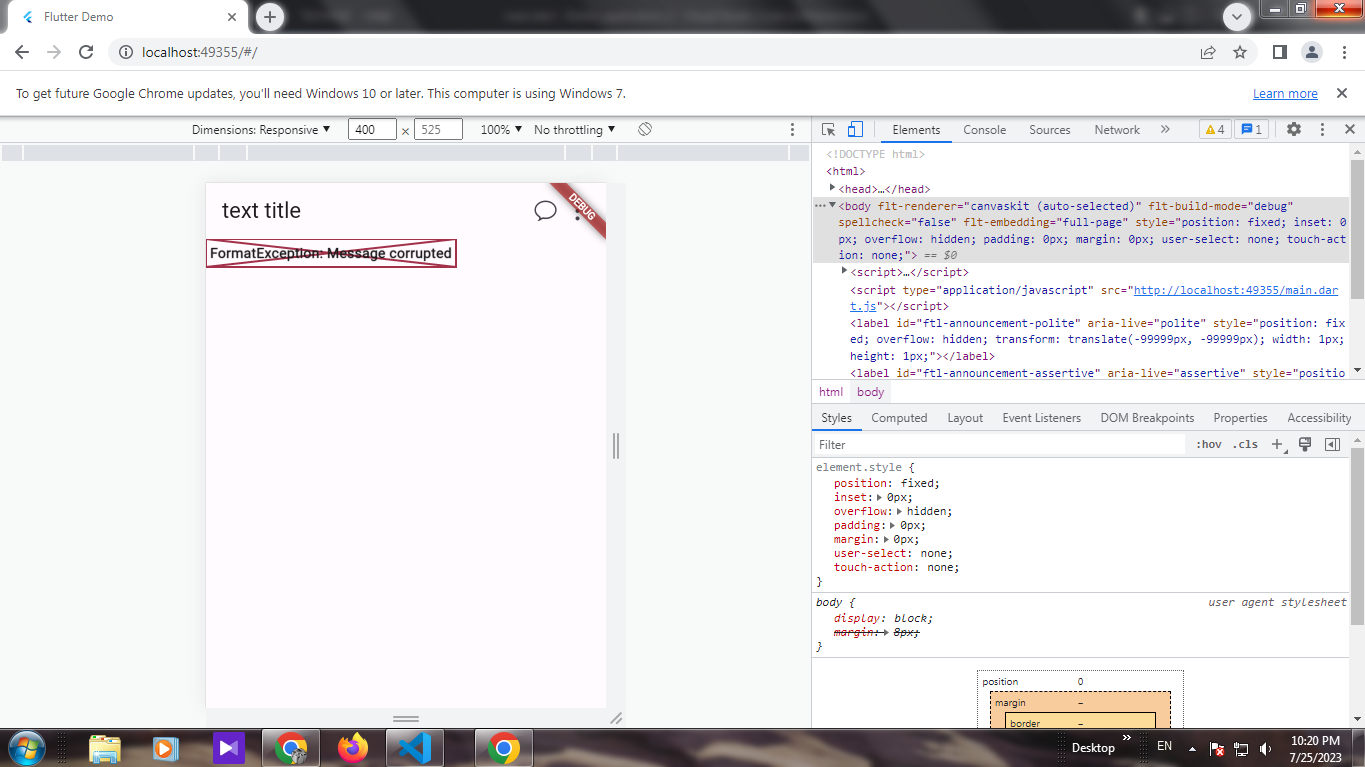Select html in the breadcrumb bar

[831, 392]
